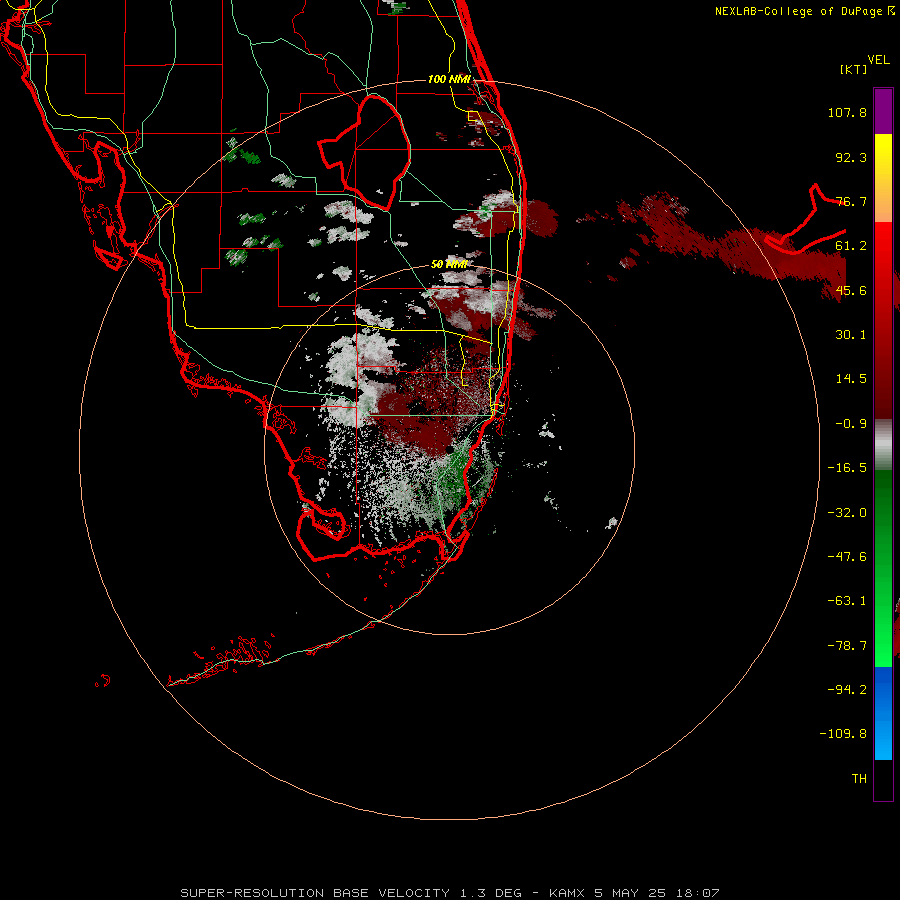This screenshot has height=900, width=900.
Task: Select the 45.6 velocity scale label
Action: (x=851, y=290)
